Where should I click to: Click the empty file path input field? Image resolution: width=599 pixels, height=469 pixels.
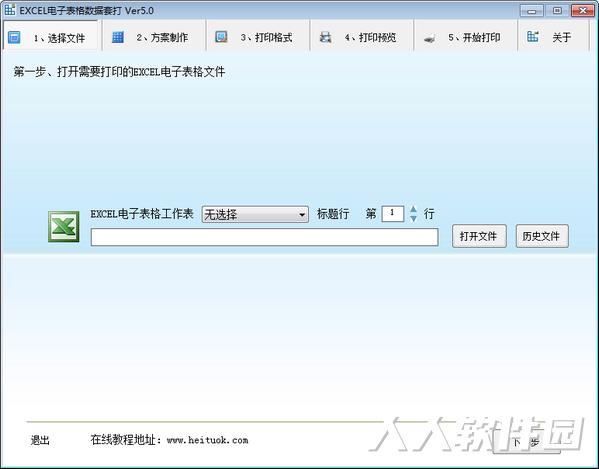click(x=264, y=237)
